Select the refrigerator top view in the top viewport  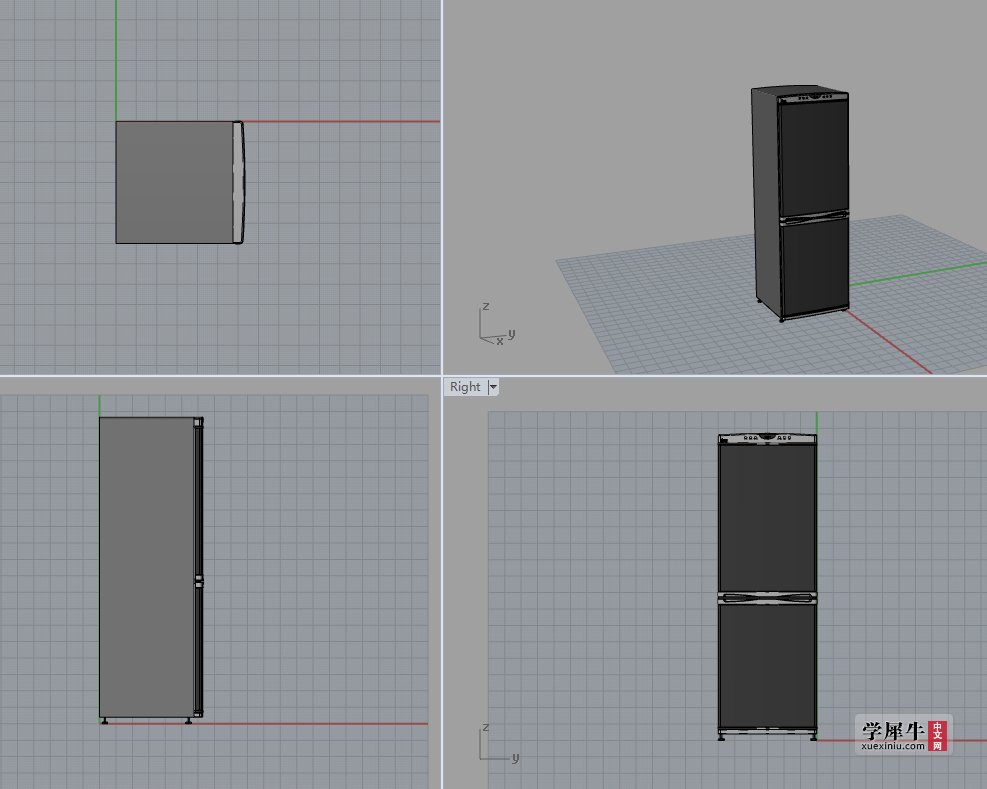coord(179,183)
